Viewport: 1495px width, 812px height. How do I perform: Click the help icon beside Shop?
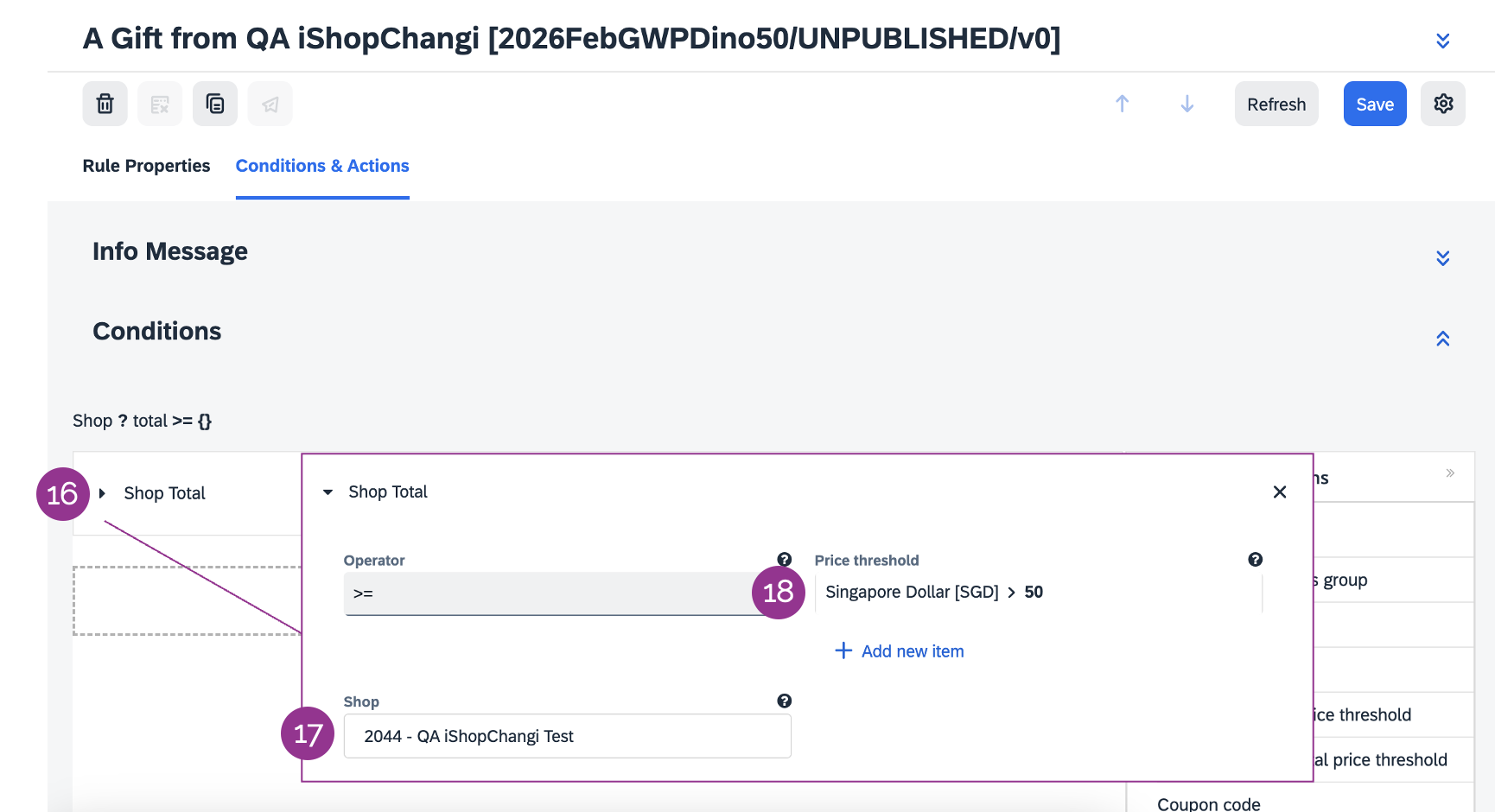pos(784,701)
